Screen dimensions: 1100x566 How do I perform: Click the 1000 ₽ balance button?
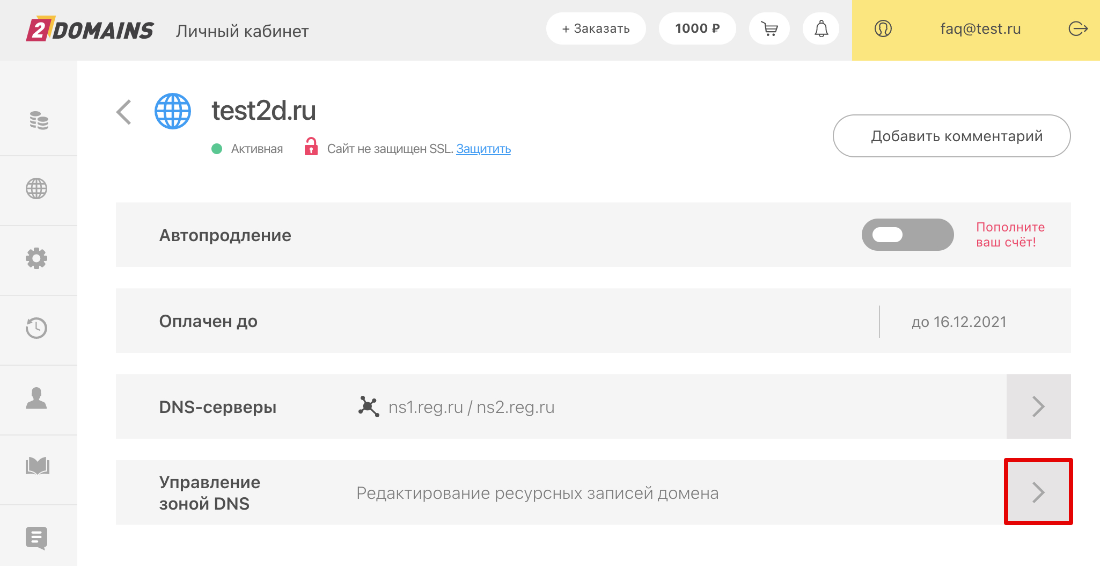[697, 29]
